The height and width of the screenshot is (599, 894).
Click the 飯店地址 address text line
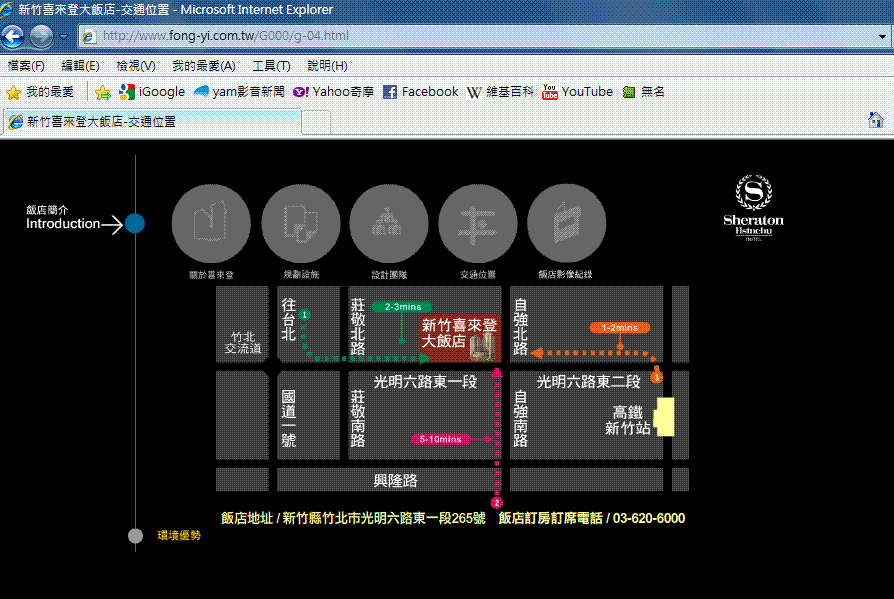point(353,518)
